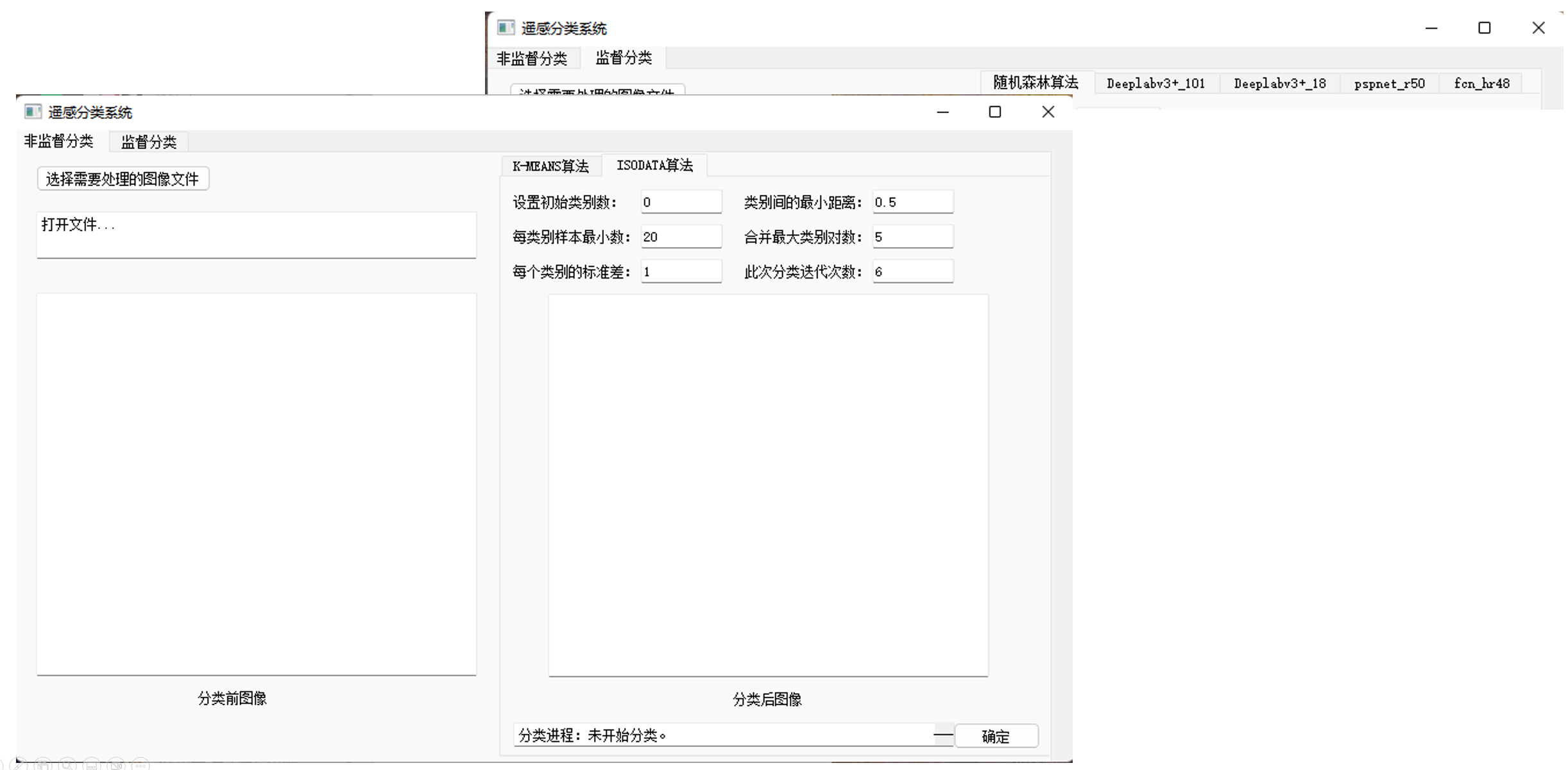Select the ISODATA算法 tab
Image resolution: width=1568 pixels, height=770 pixels.
click(x=654, y=166)
